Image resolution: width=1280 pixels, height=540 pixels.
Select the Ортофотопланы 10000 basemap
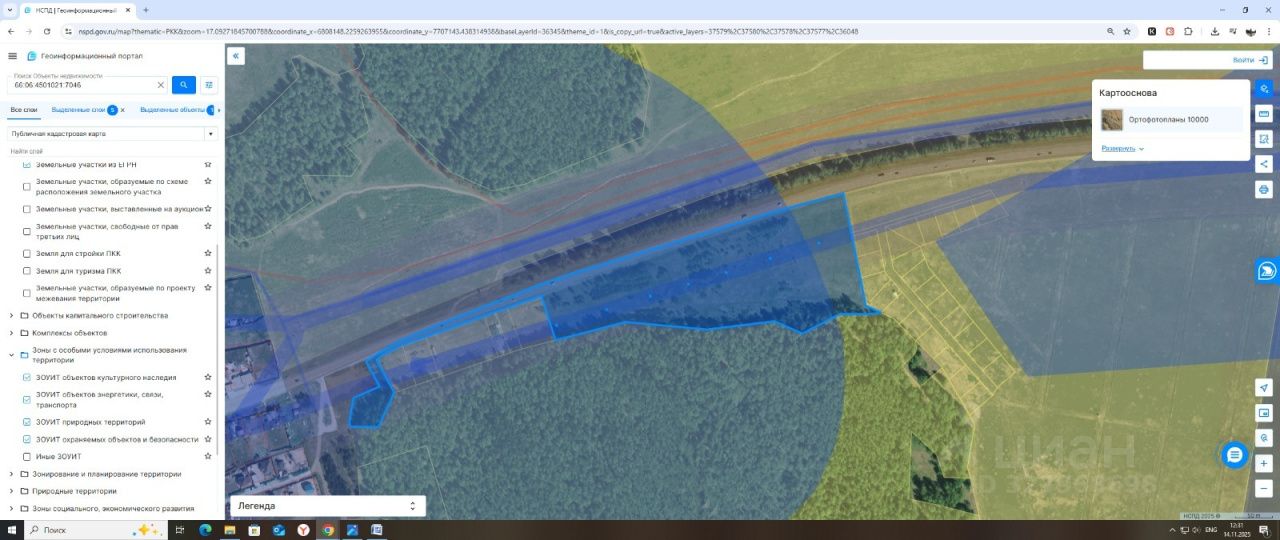click(x=1171, y=120)
